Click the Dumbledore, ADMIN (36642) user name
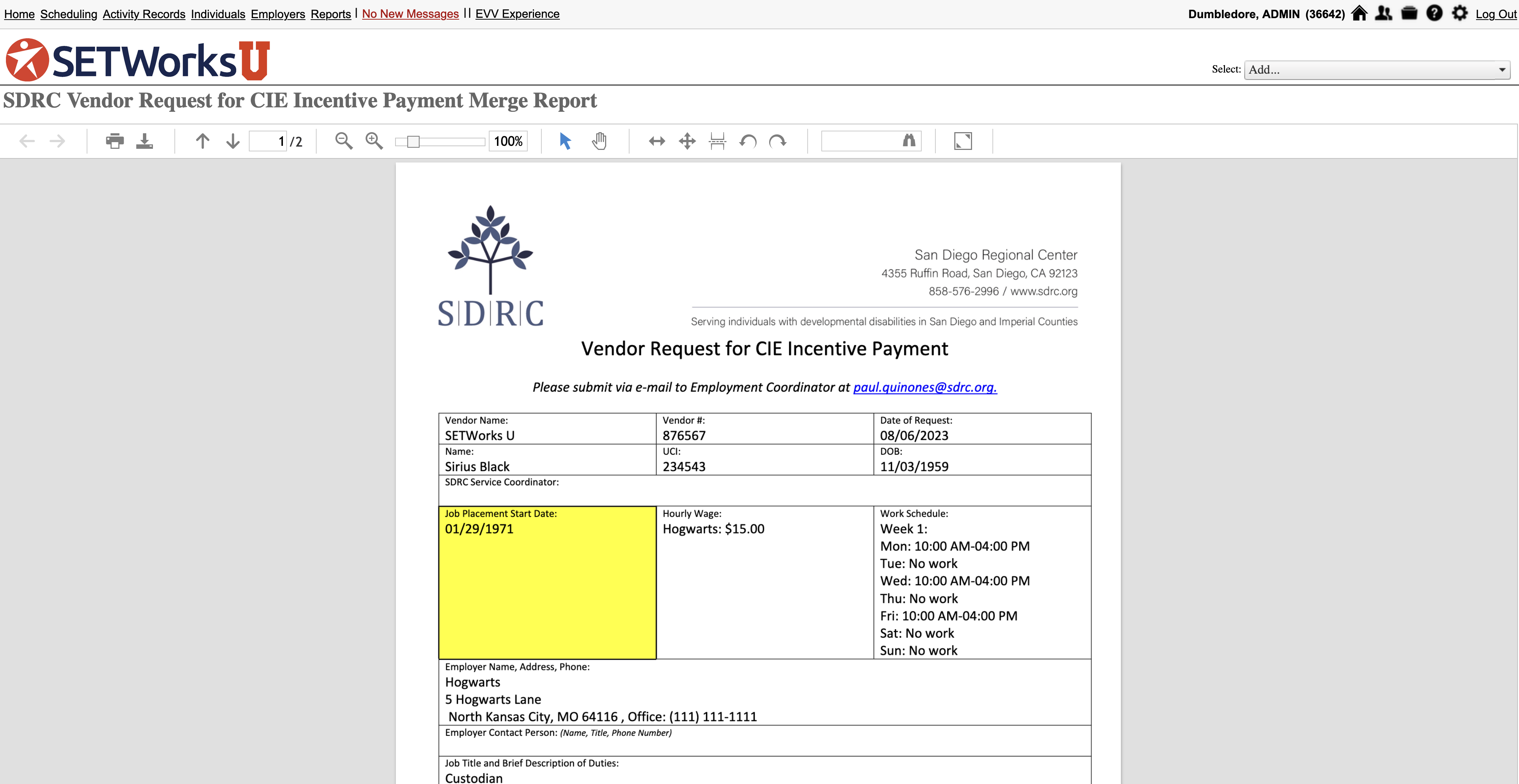Image resolution: width=1519 pixels, height=784 pixels. [x=1266, y=14]
